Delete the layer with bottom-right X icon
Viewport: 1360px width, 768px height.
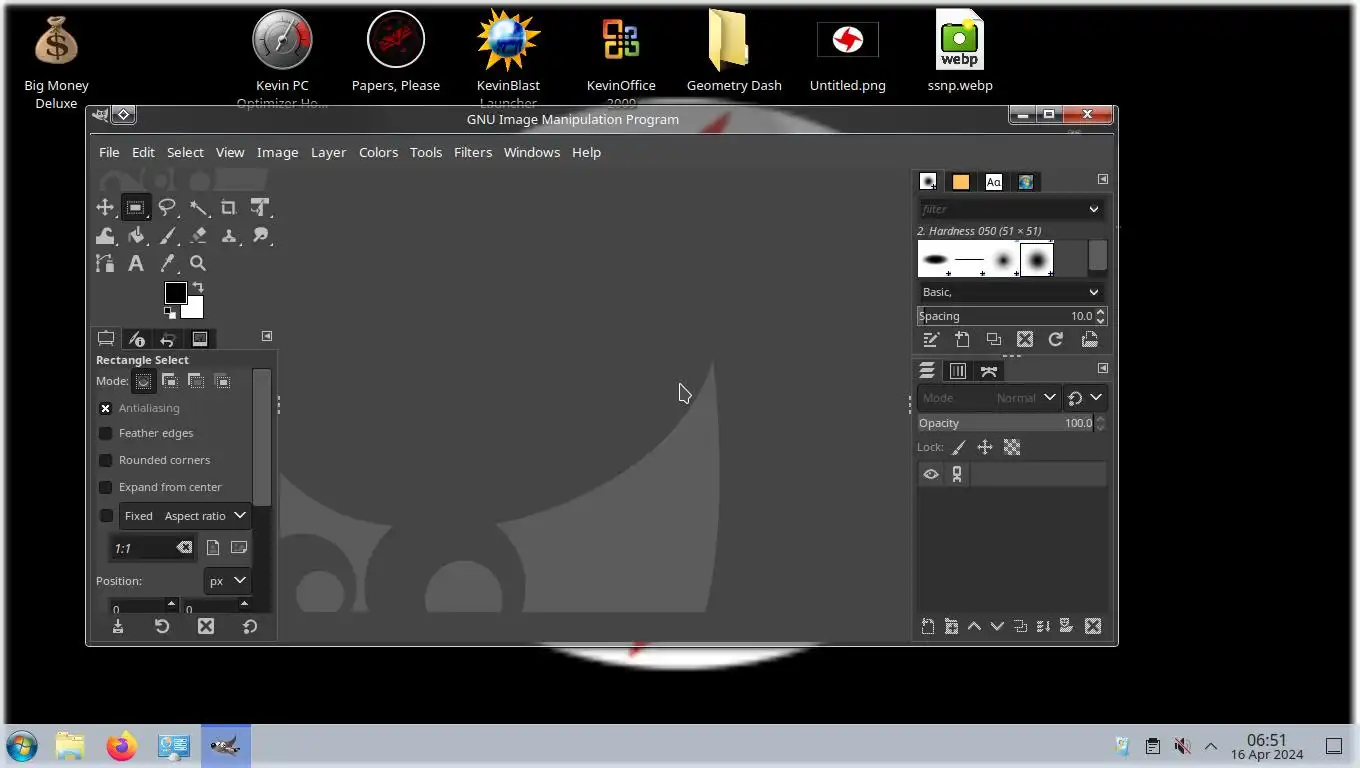click(1093, 627)
